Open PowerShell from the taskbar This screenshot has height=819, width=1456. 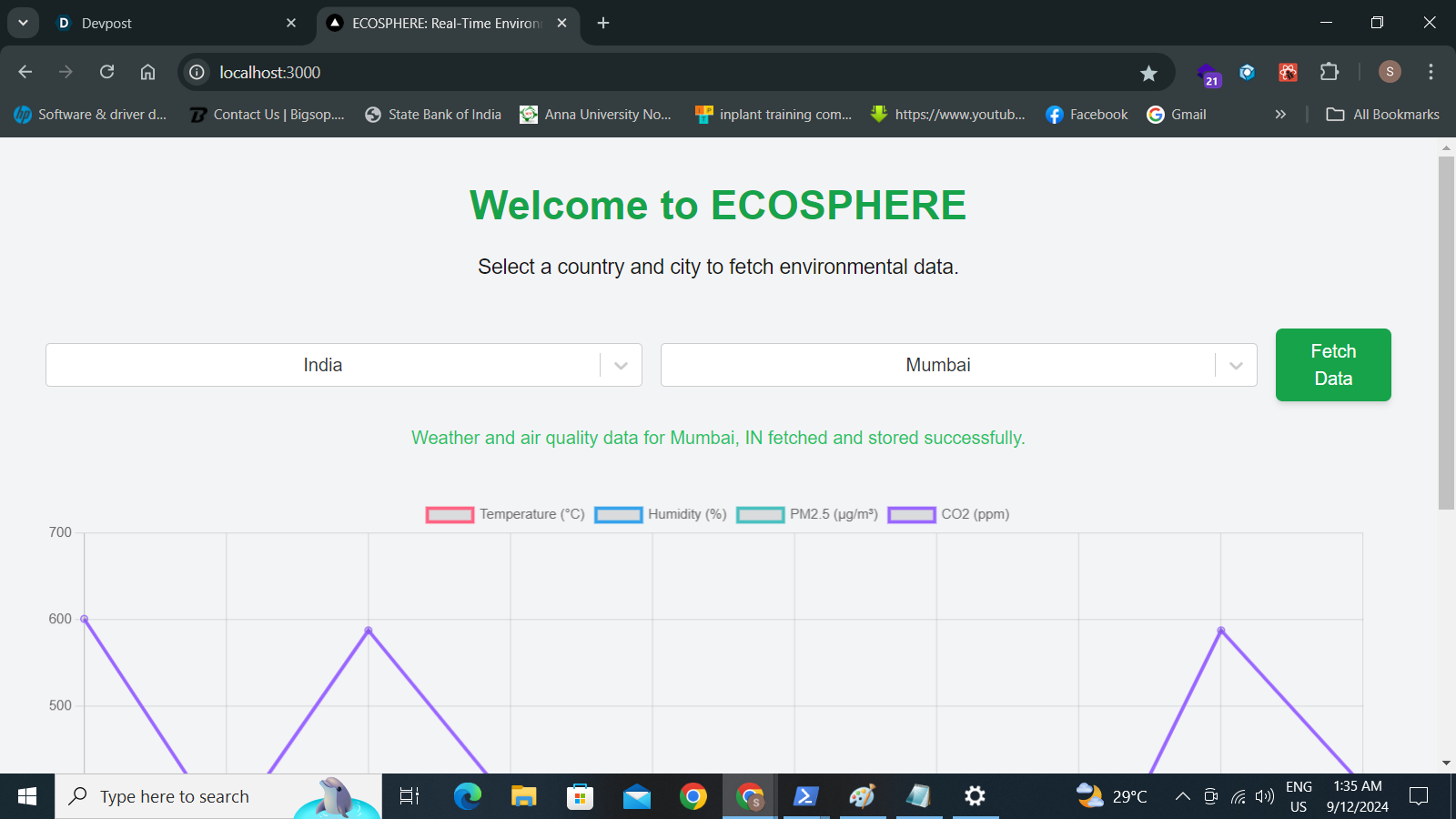[805, 796]
